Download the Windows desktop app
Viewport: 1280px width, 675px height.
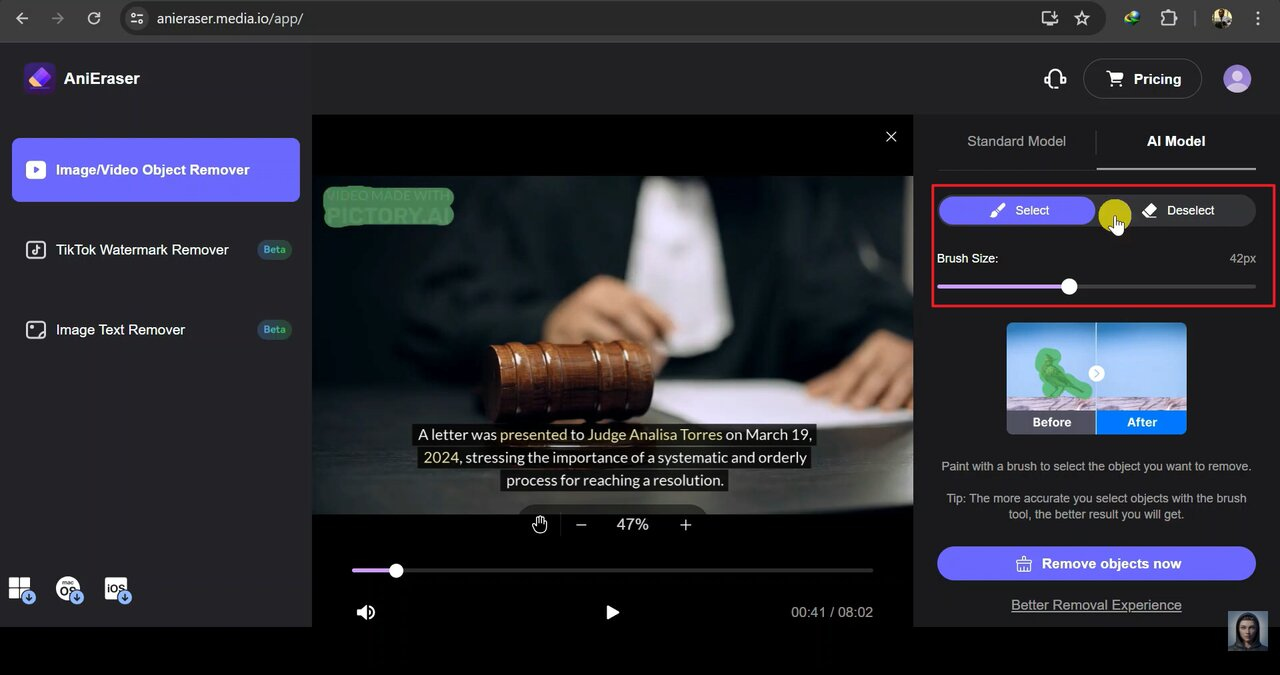21,590
